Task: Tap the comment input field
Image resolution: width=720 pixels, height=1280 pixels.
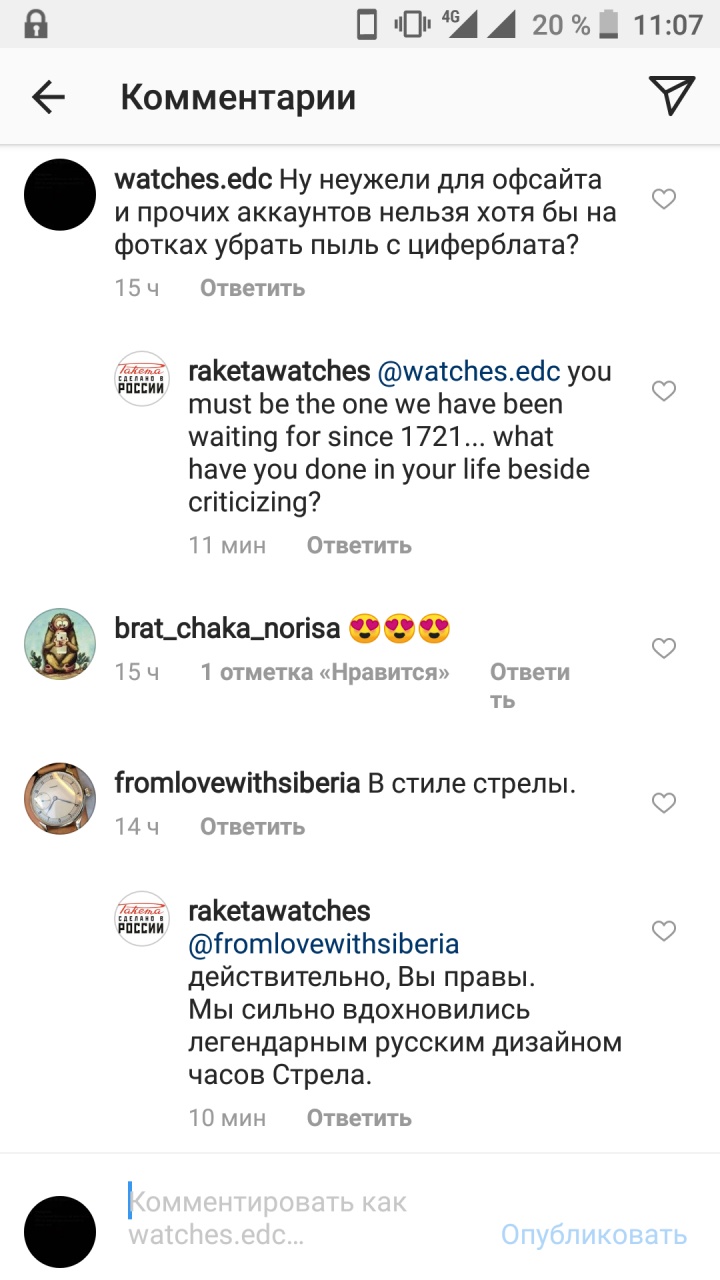Action: click(300, 1218)
